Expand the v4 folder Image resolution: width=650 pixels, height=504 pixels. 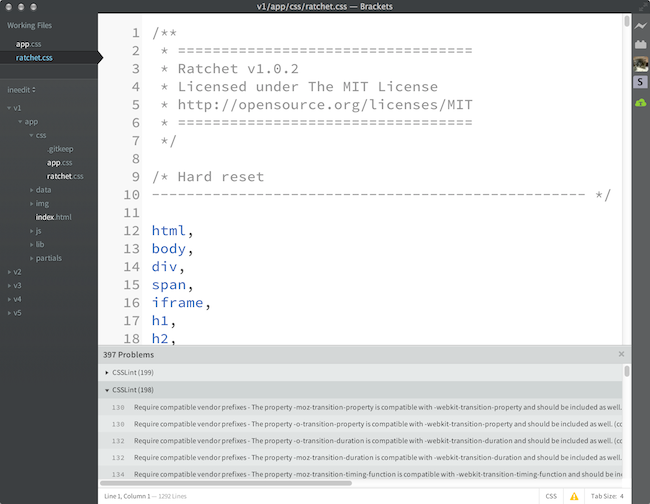point(9,299)
